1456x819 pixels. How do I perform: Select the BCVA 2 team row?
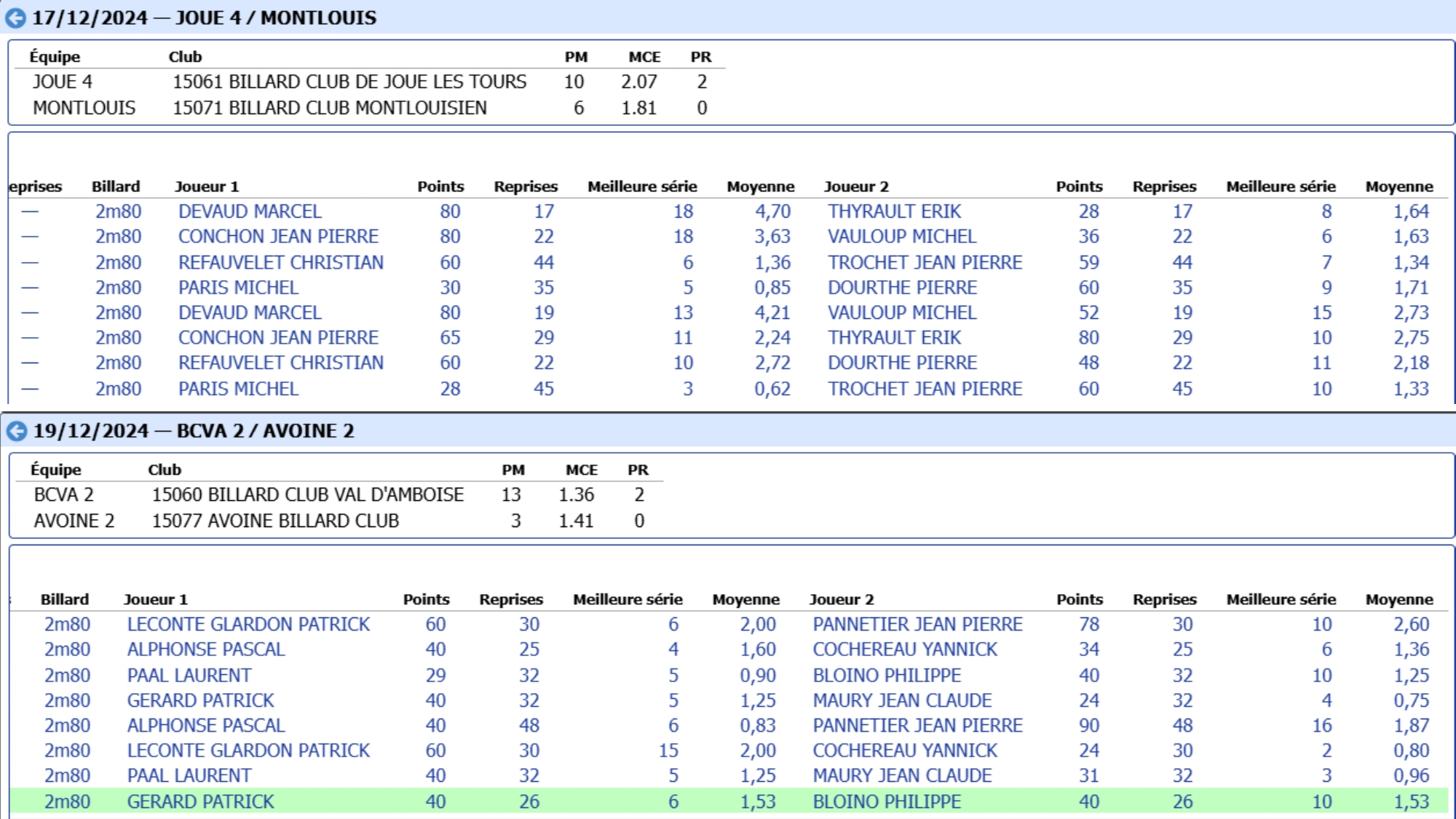point(339,495)
